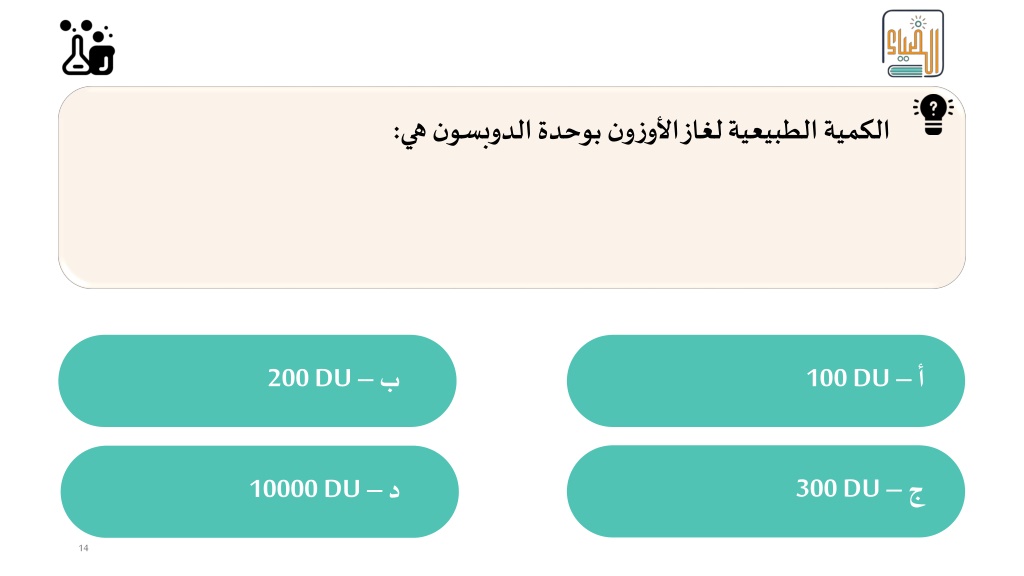Click the teal book at the logo's base
1024x576 pixels.
(906, 69)
